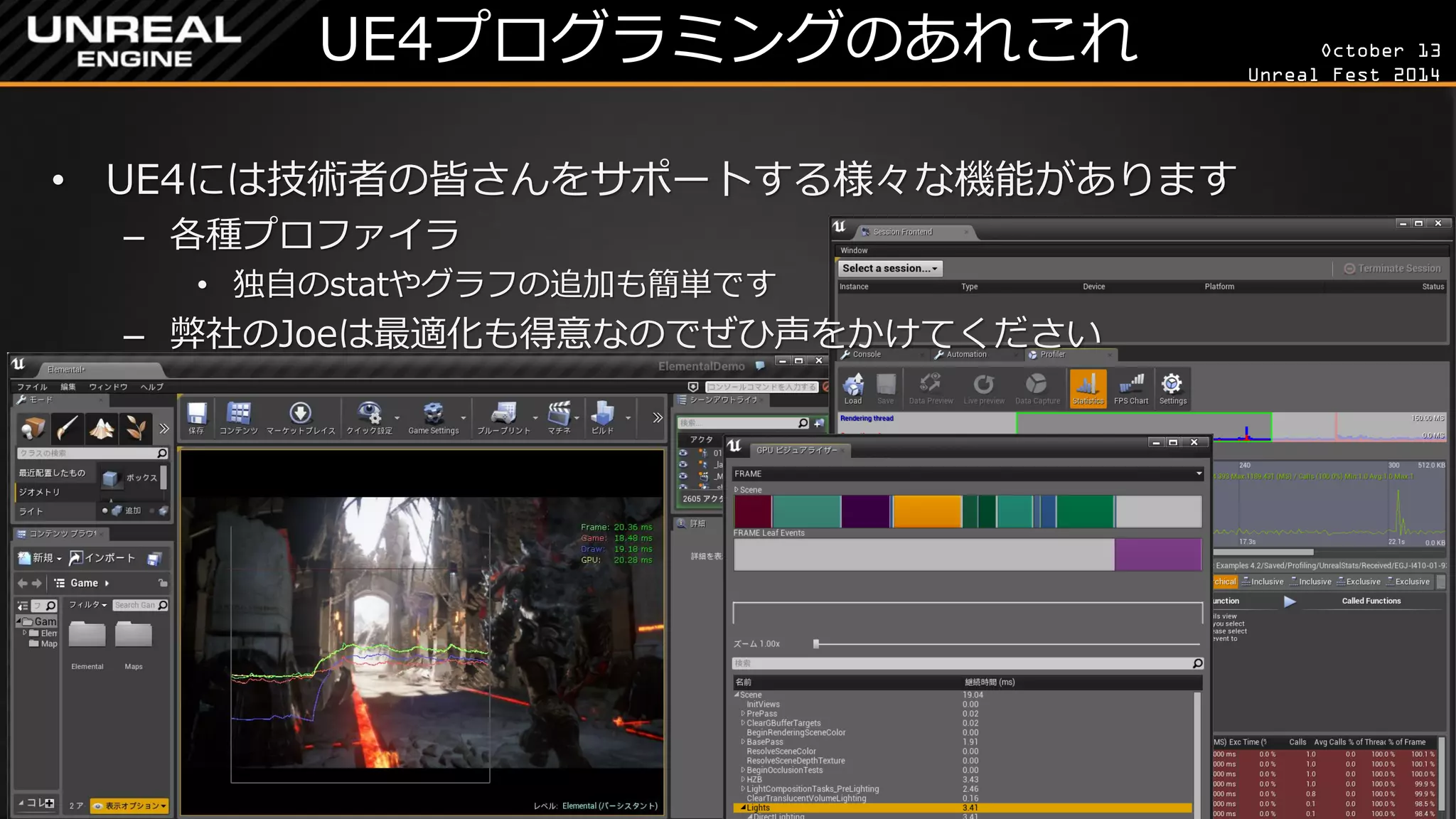The image size is (1456, 819).
Task: Click purple segment in FRAME Leaf Events
Action: click(x=1158, y=555)
